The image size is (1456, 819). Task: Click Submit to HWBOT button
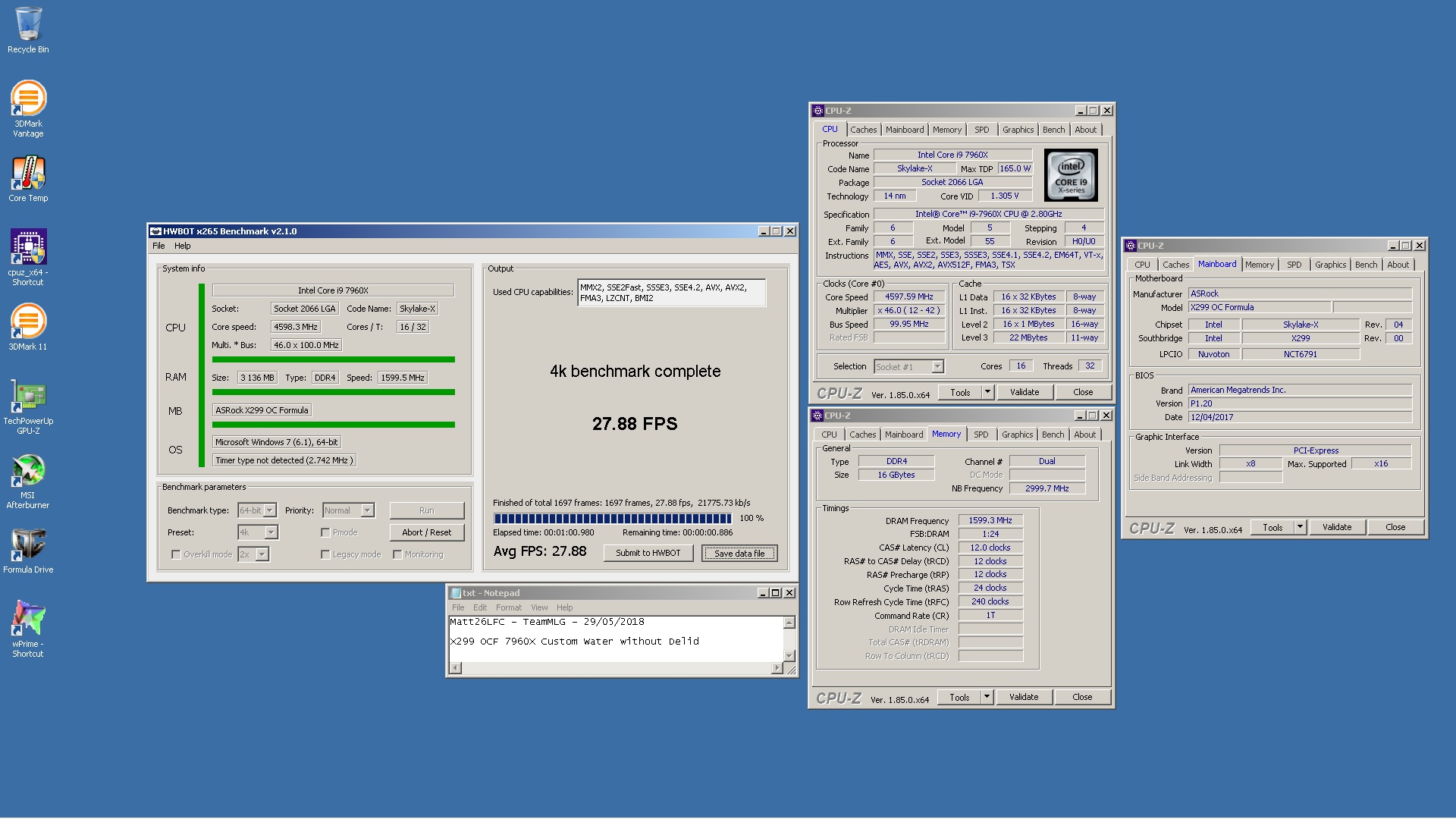point(648,554)
